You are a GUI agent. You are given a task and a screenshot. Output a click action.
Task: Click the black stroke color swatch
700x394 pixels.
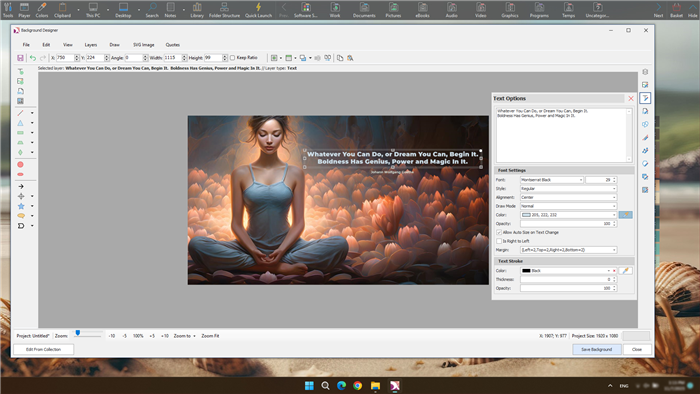tap(526, 271)
